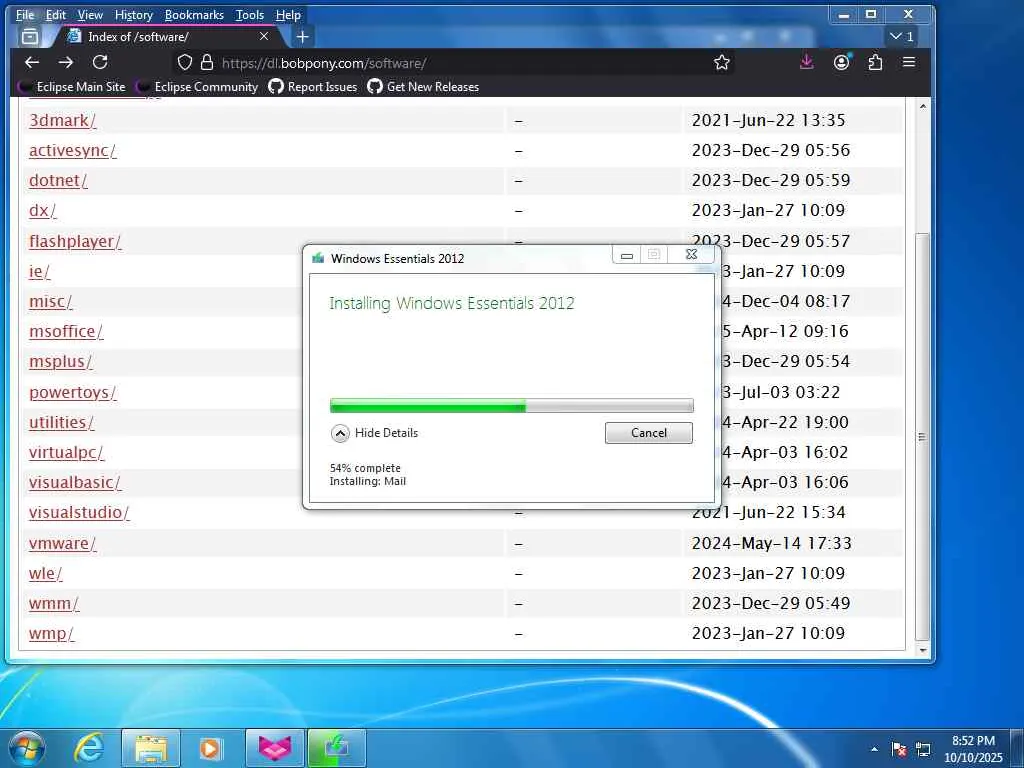Go back with the browser back arrow
This screenshot has width=1024, height=768.
click(32, 63)
